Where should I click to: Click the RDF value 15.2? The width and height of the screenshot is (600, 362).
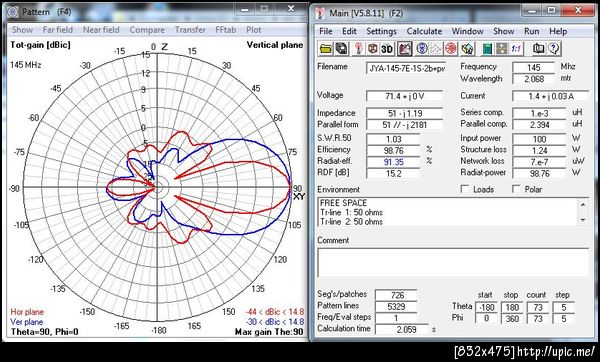(x=393, y=173)
